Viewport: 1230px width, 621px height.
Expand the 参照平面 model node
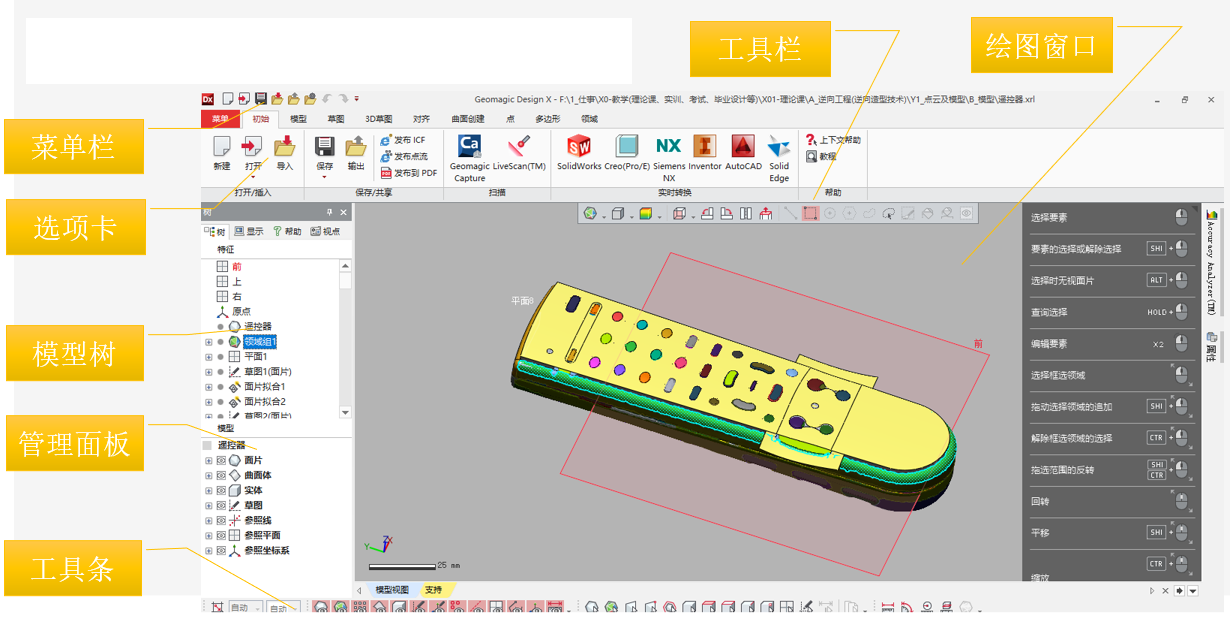(x=209, y=535)
